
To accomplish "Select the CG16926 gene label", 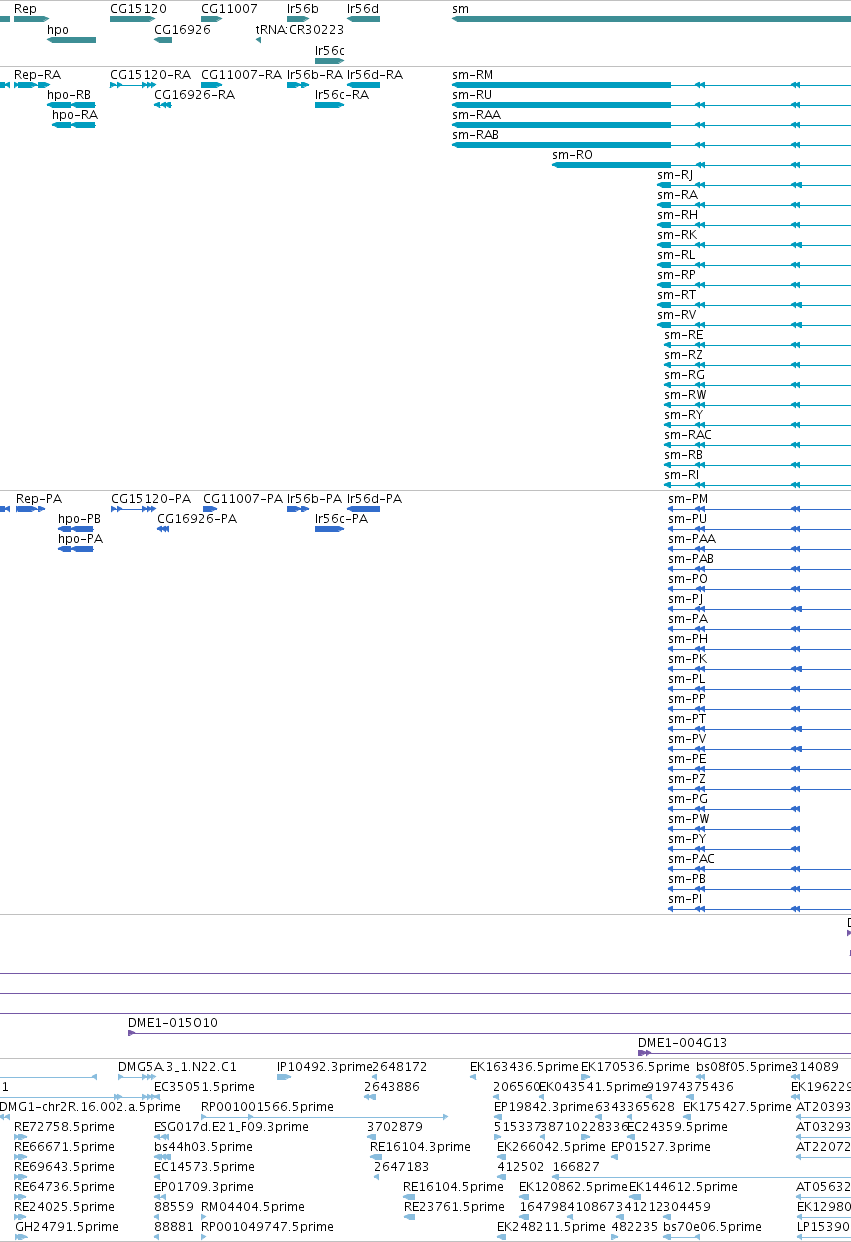I will (x=182, y=29).
